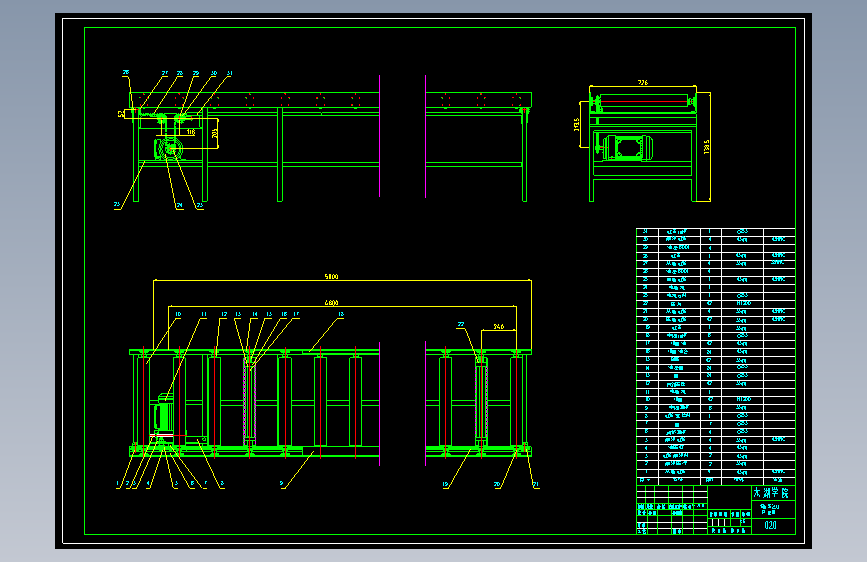
Task: Select callout number 19 below the plan view
Action: click(x=445, y=485)
